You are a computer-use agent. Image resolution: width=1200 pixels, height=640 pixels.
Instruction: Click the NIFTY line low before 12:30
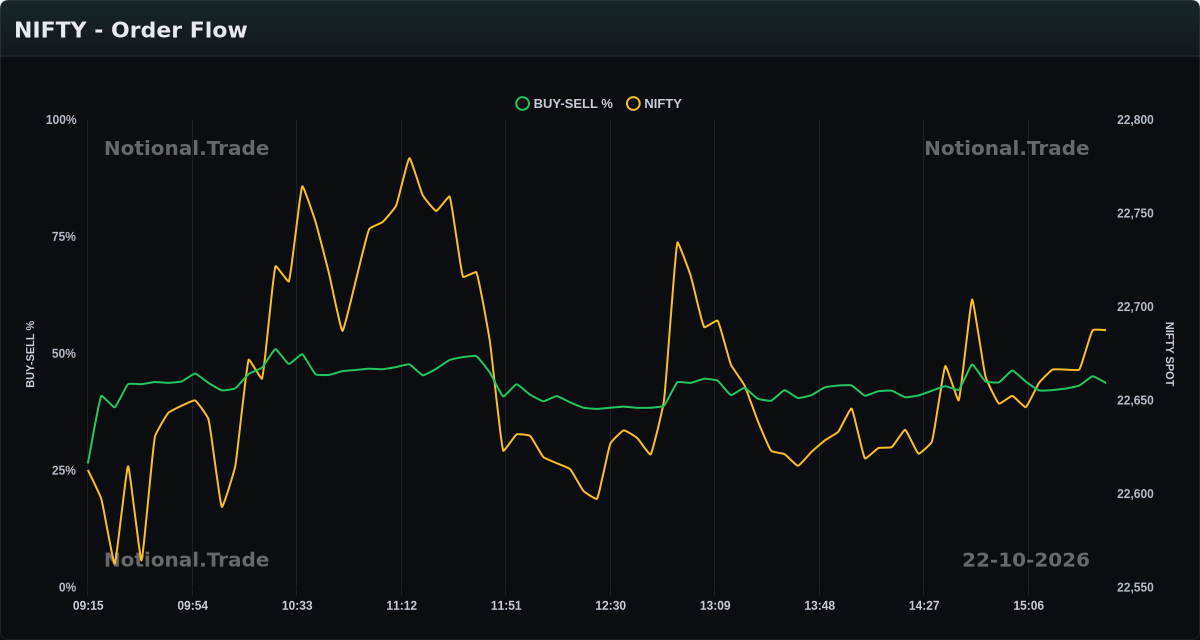coord(597,498)
